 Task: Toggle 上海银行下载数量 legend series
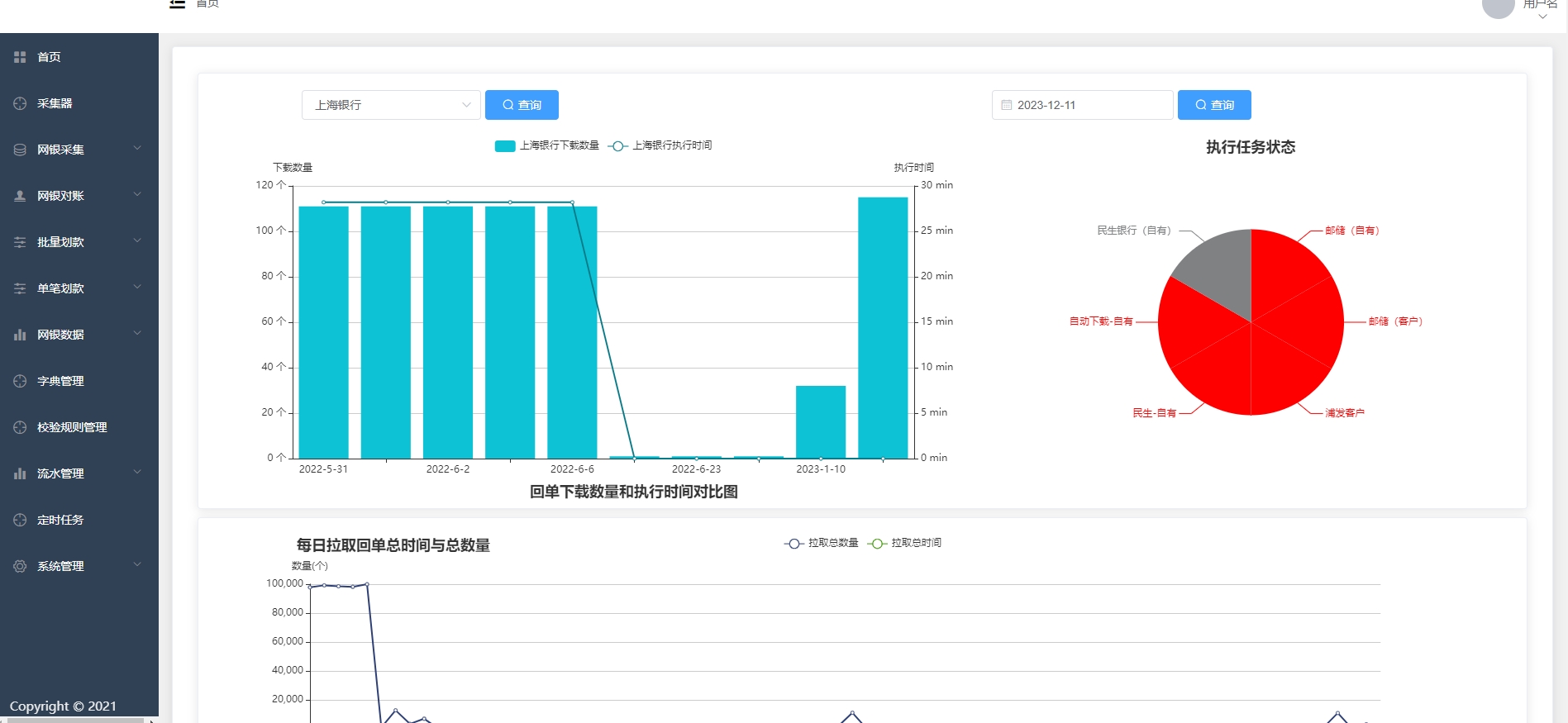point(547,145)
